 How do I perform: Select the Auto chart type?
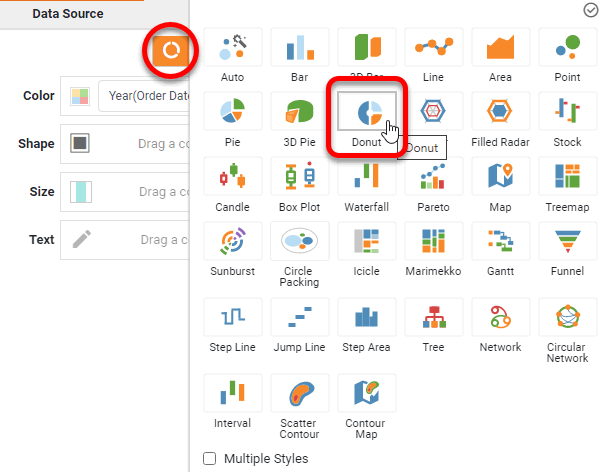tap(233, 51)
